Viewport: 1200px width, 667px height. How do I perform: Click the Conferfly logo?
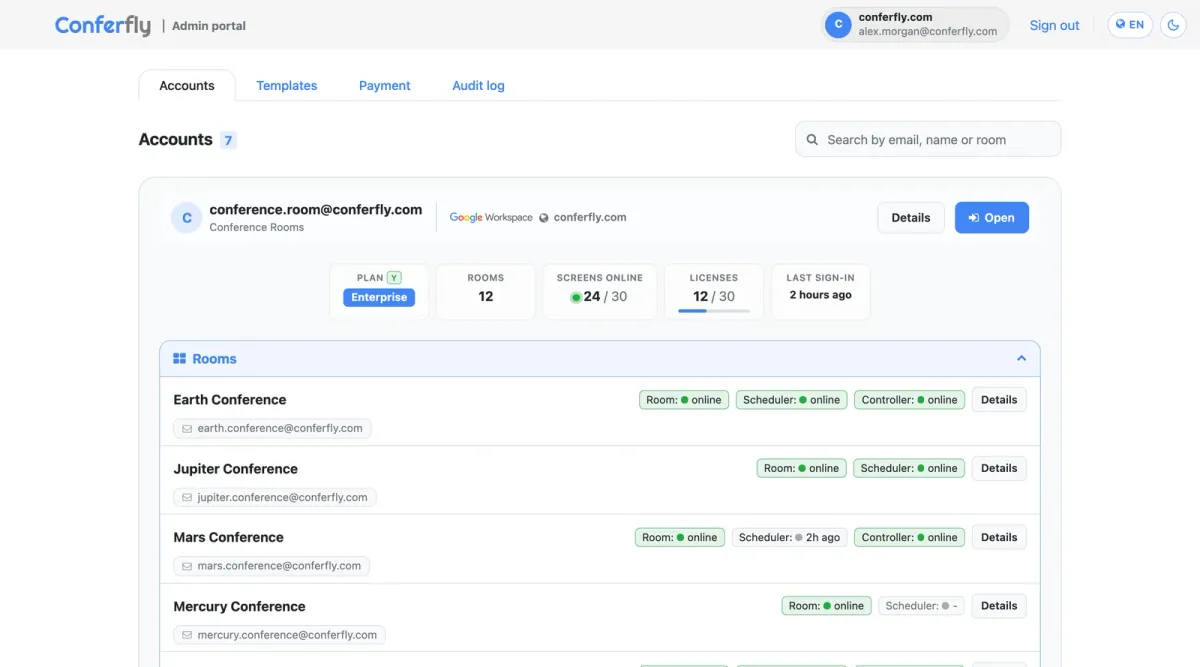coord(103,25)
